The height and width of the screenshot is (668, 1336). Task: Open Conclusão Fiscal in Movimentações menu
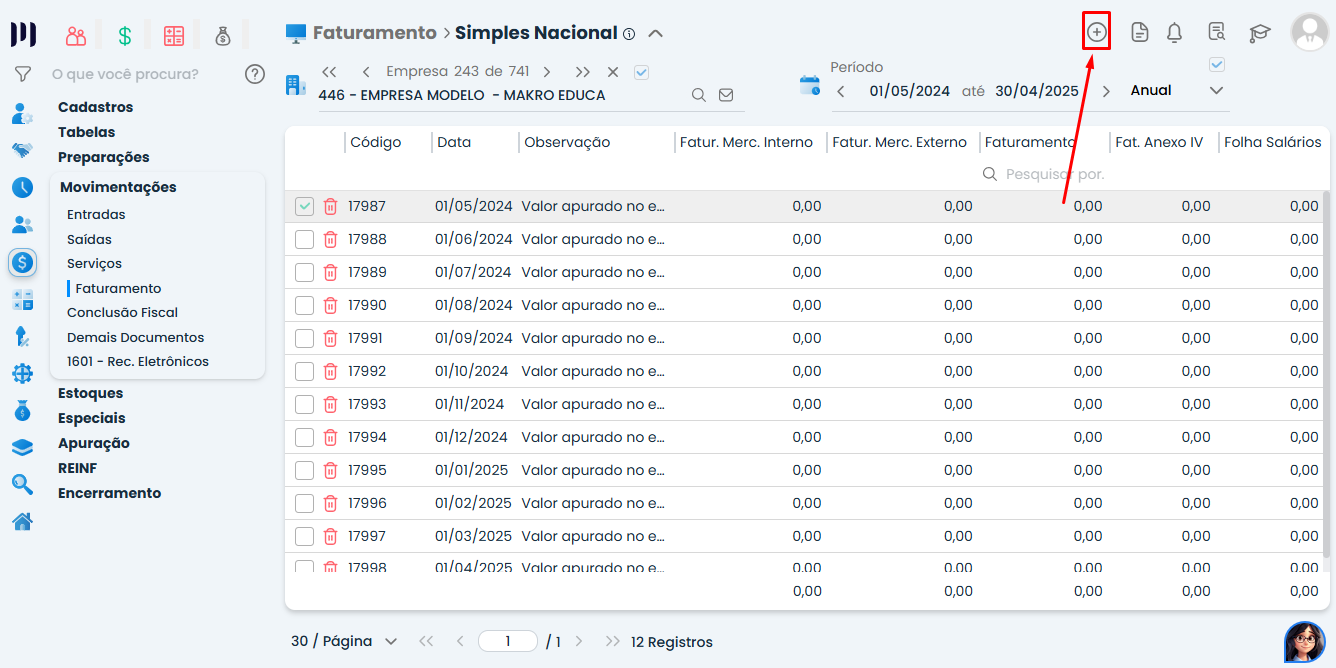(122, 312)
